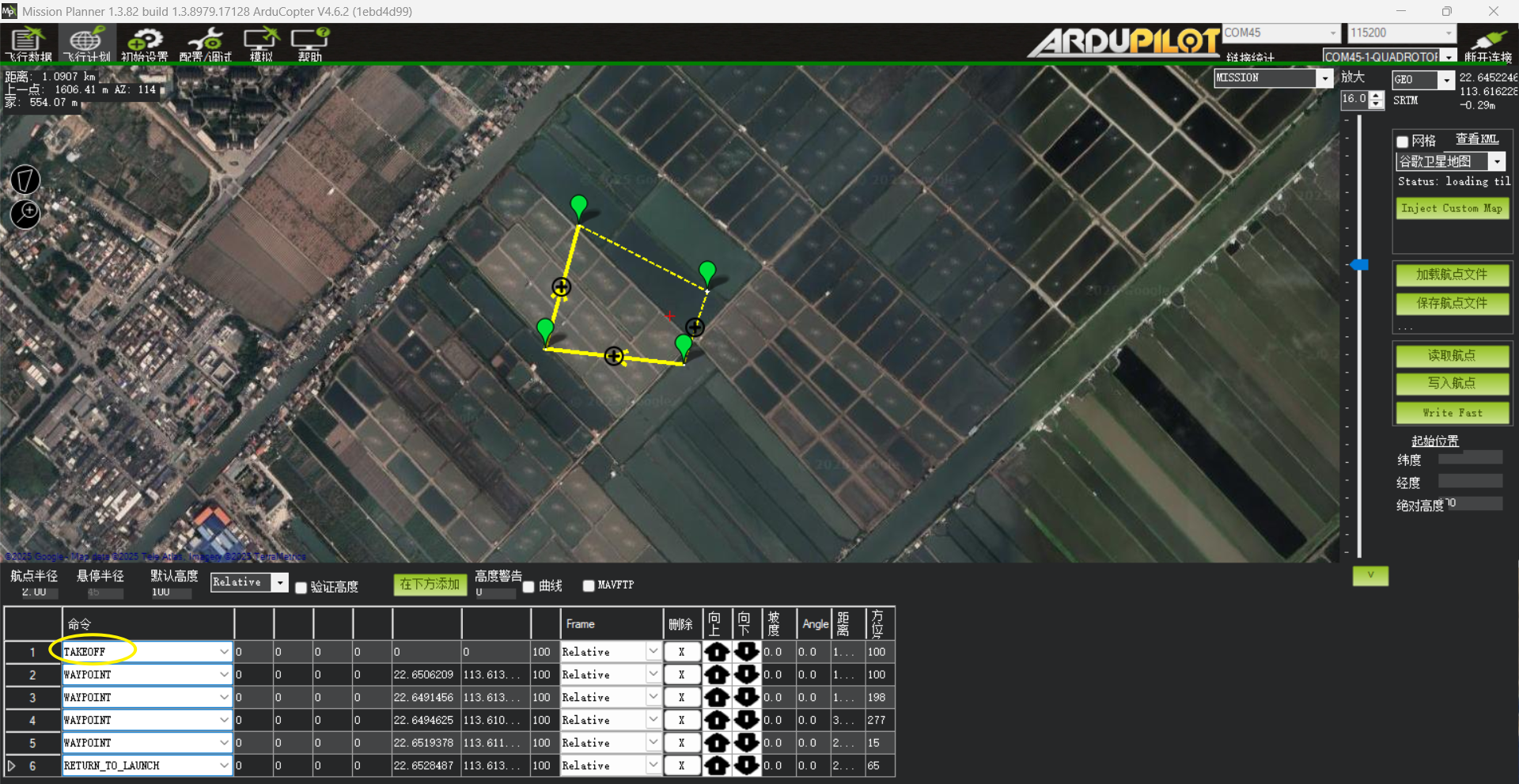The width and height of the screenshot is (1519, 784).
Task: Open the 初始设置 initial setup icon
Action: (144, 44)
